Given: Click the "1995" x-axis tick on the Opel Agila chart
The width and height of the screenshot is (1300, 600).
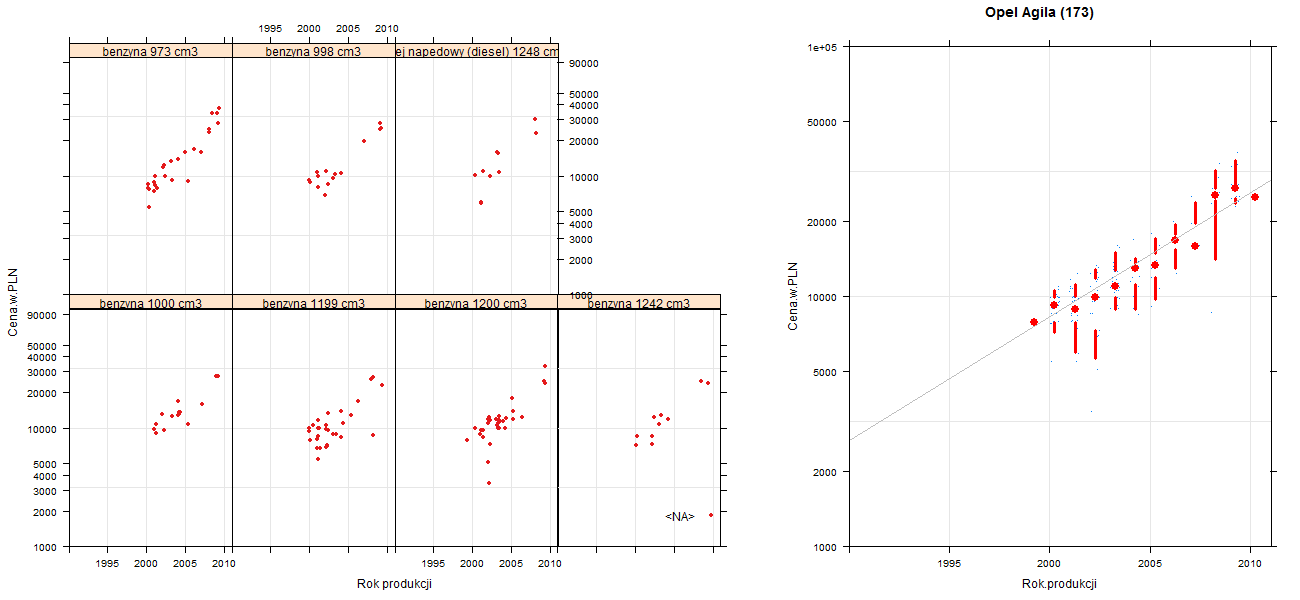Looking at the screenshot, I should 950,564.
